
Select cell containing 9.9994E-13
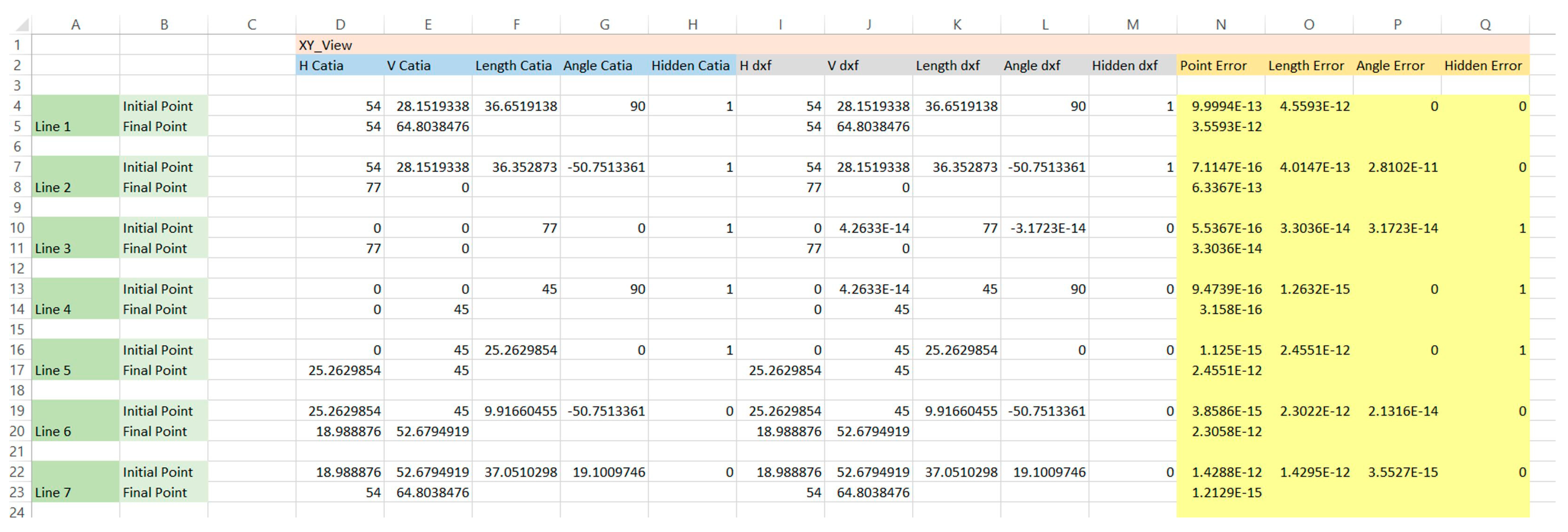(1221, 106)
